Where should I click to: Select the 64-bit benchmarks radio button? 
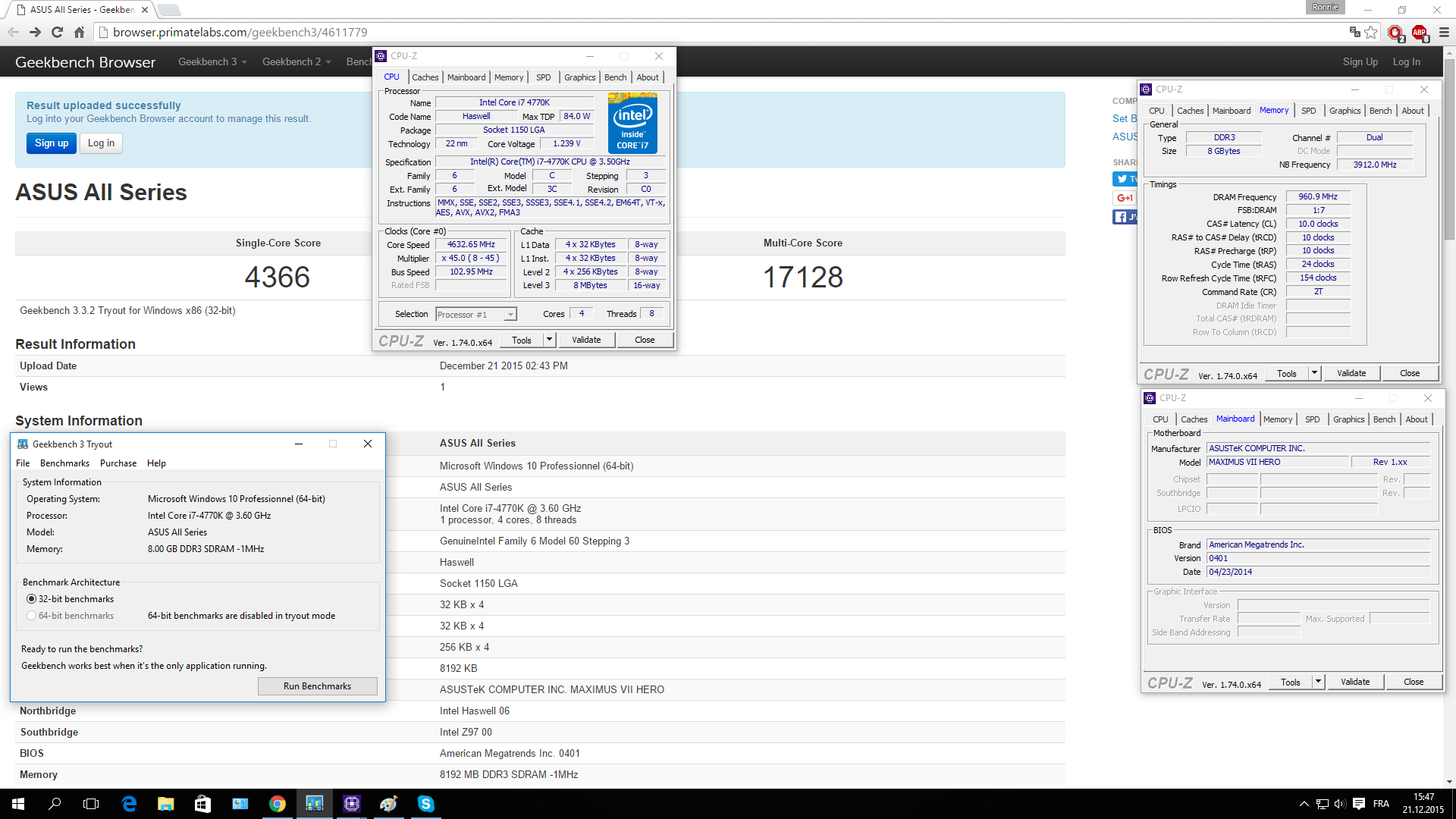(x=32, y=616)
